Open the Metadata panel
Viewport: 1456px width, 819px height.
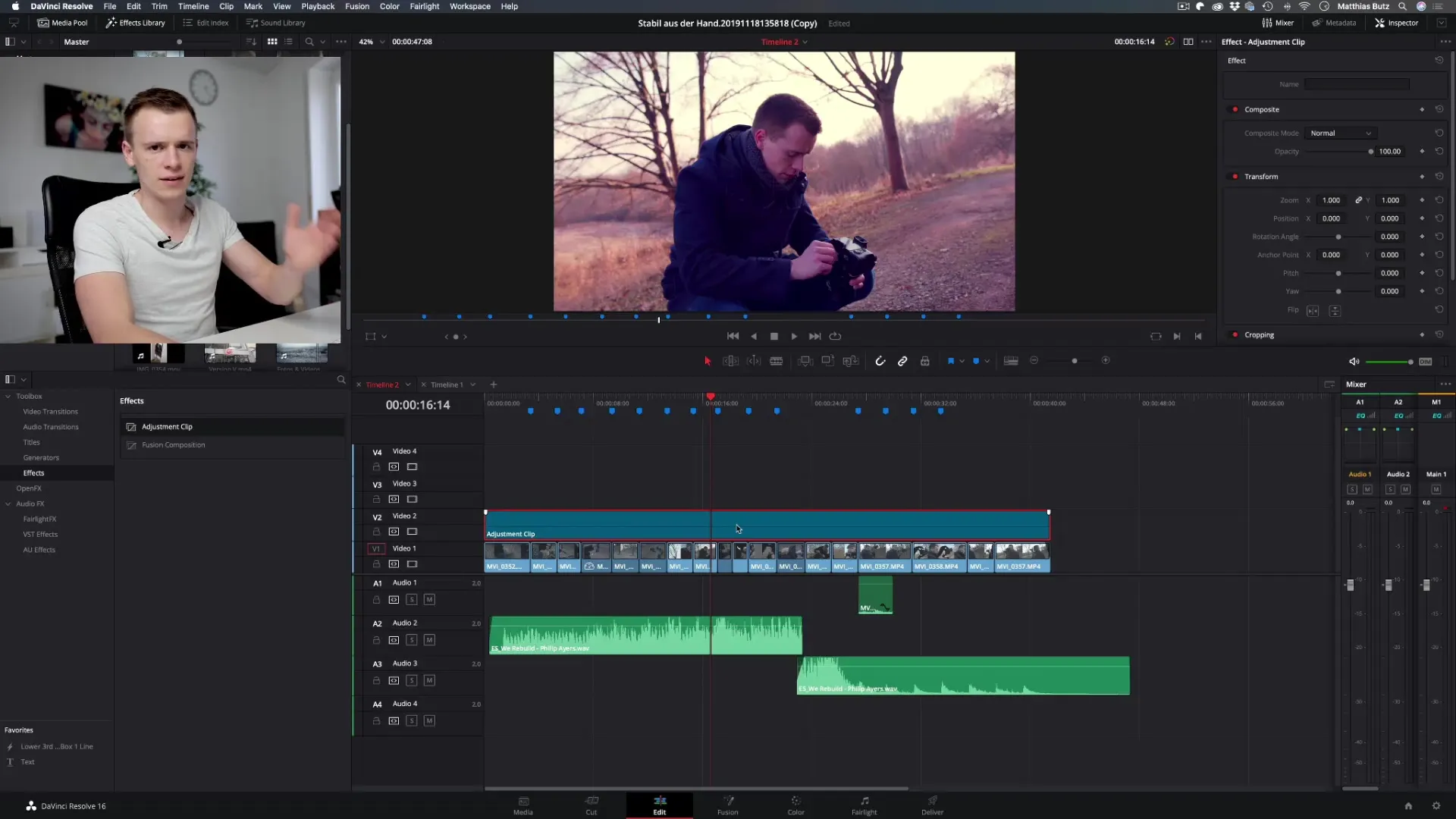click(x=1334, y=23)
